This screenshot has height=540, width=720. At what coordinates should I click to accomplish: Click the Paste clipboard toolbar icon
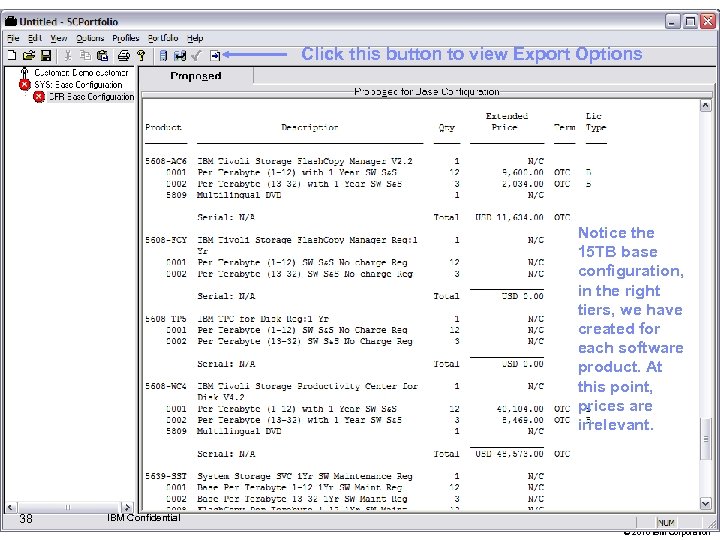[x=103, y=56]
